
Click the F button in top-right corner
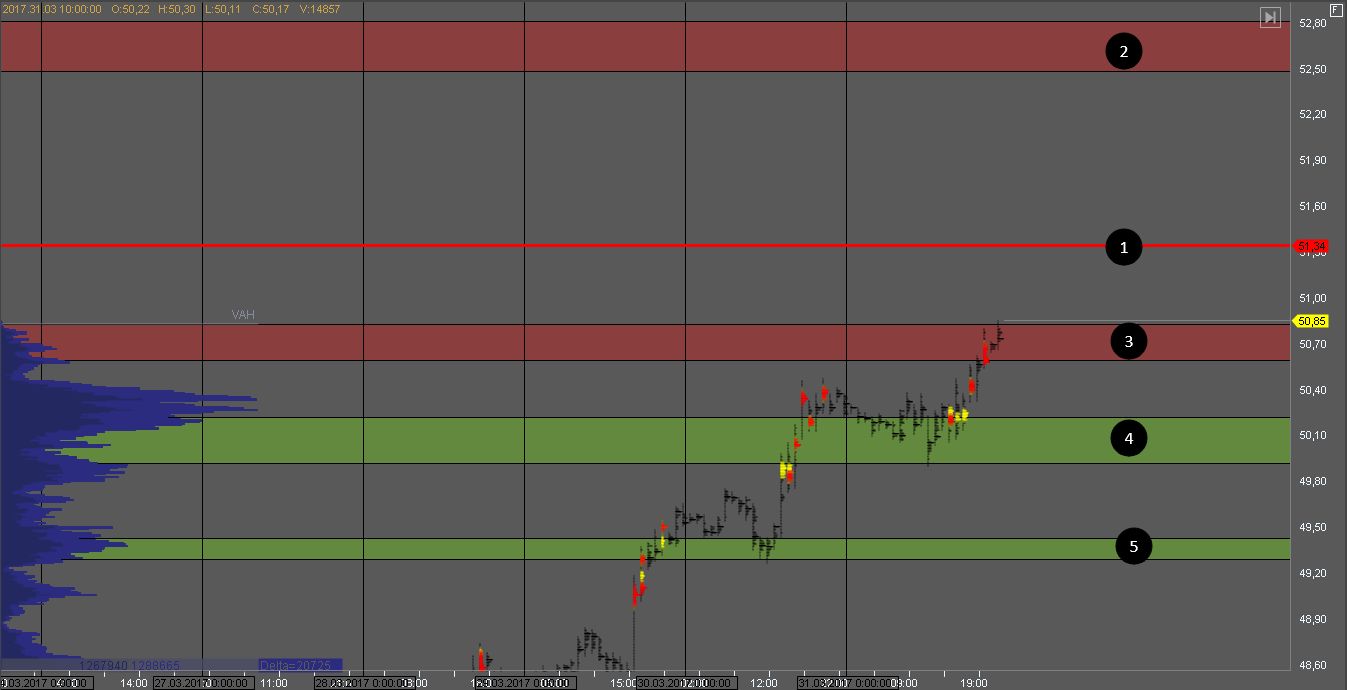click(1336, 10)
